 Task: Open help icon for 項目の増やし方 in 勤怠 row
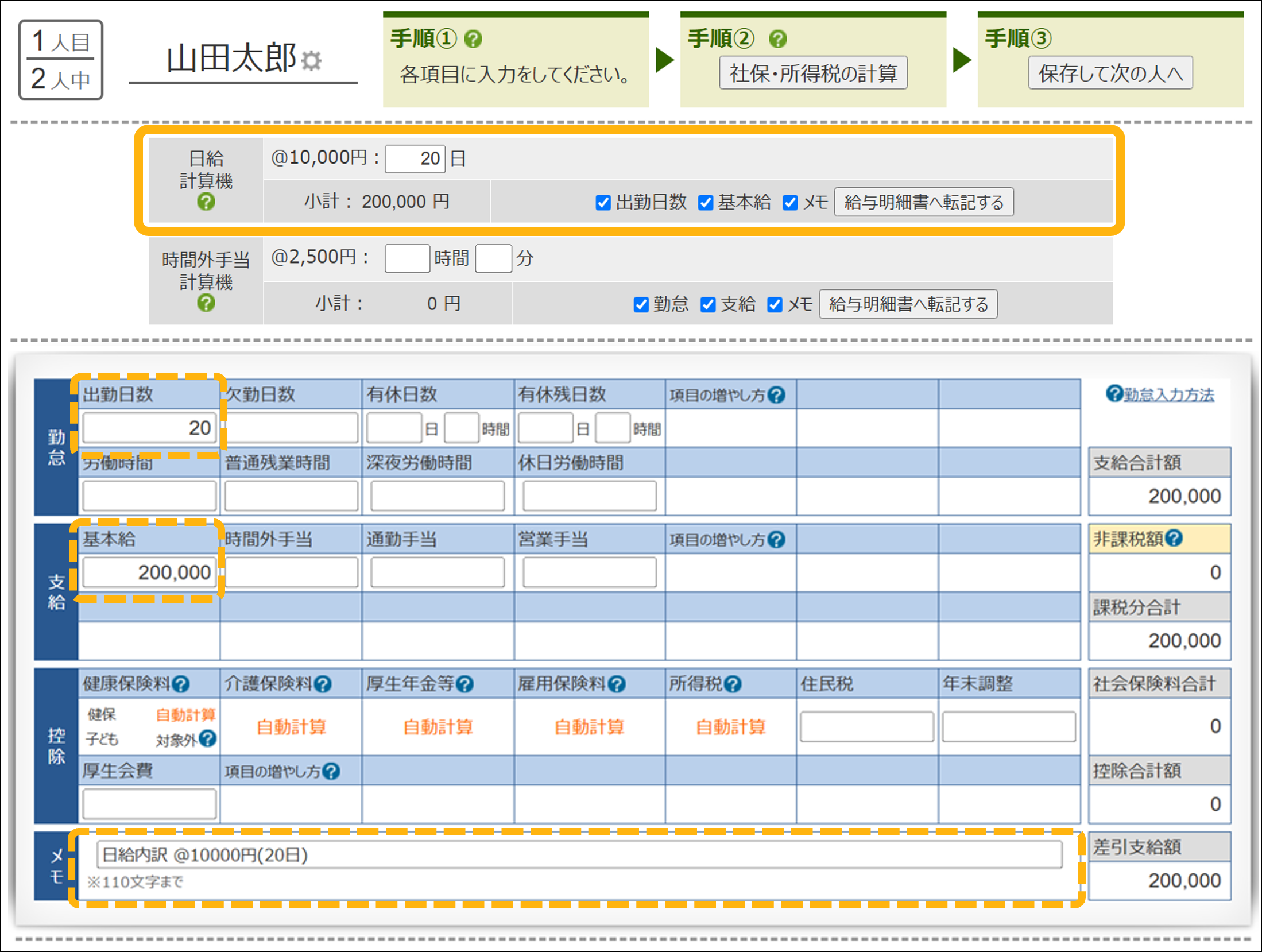[x=776, y=395]
